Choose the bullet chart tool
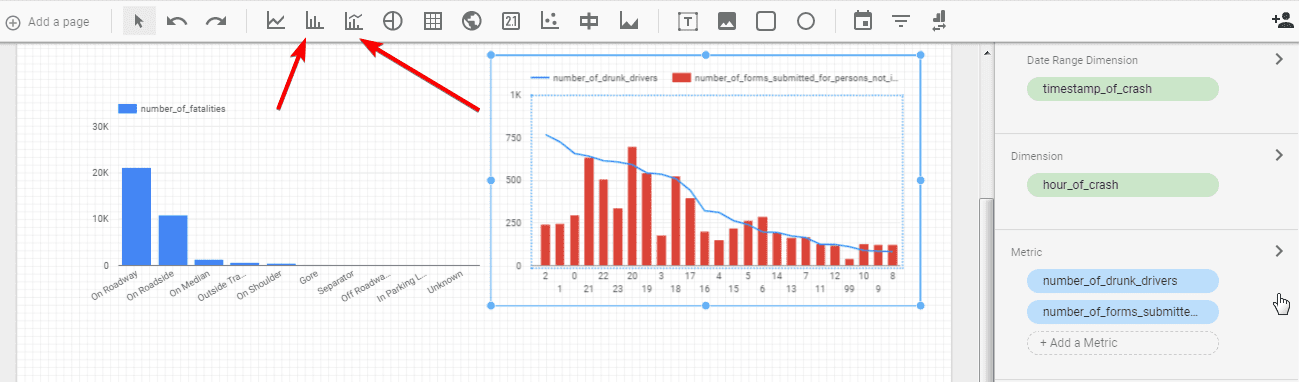1299x382 pixels. (x=589, y=21)
